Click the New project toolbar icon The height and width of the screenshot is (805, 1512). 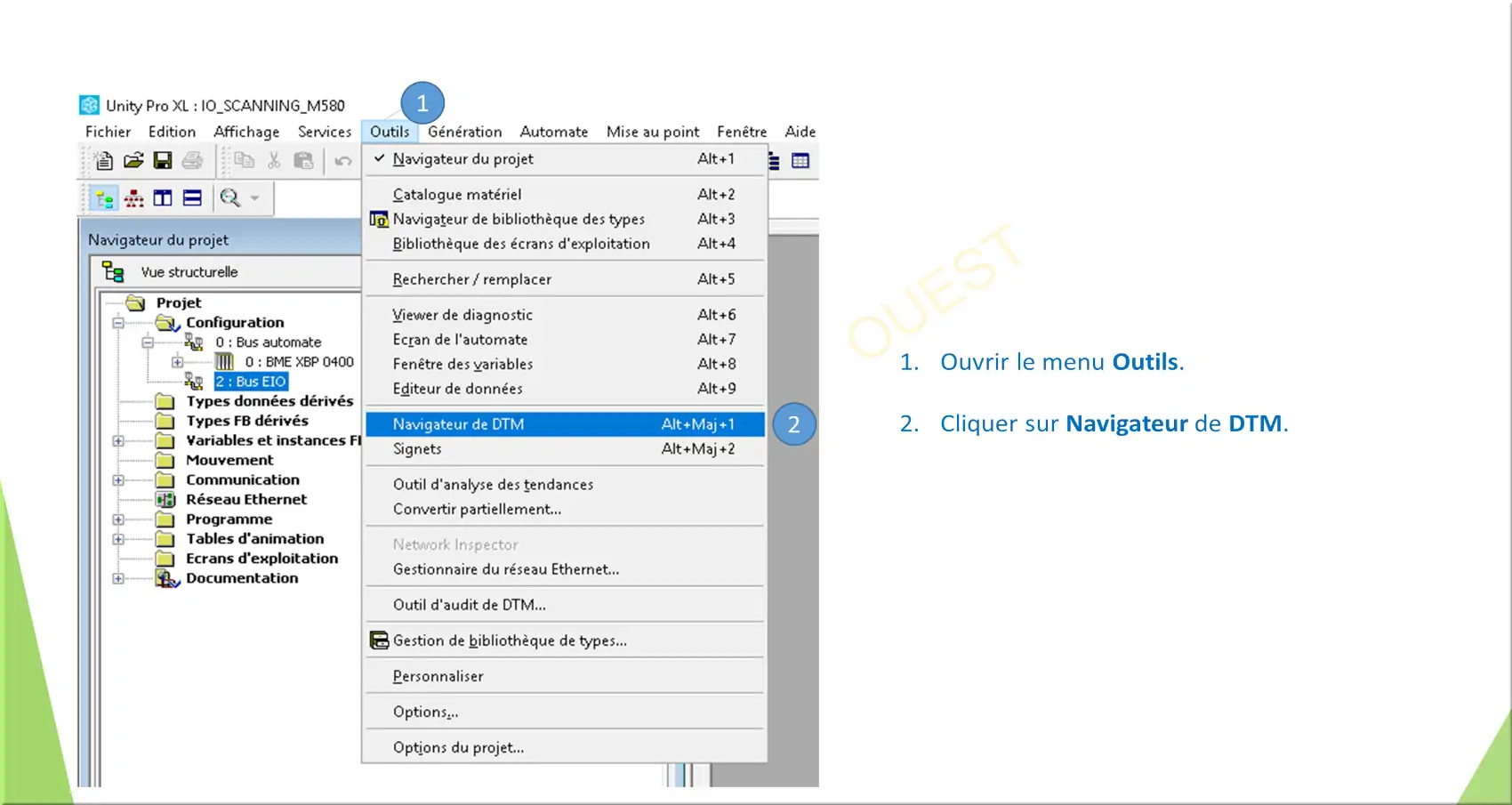(x=104, y=161)
